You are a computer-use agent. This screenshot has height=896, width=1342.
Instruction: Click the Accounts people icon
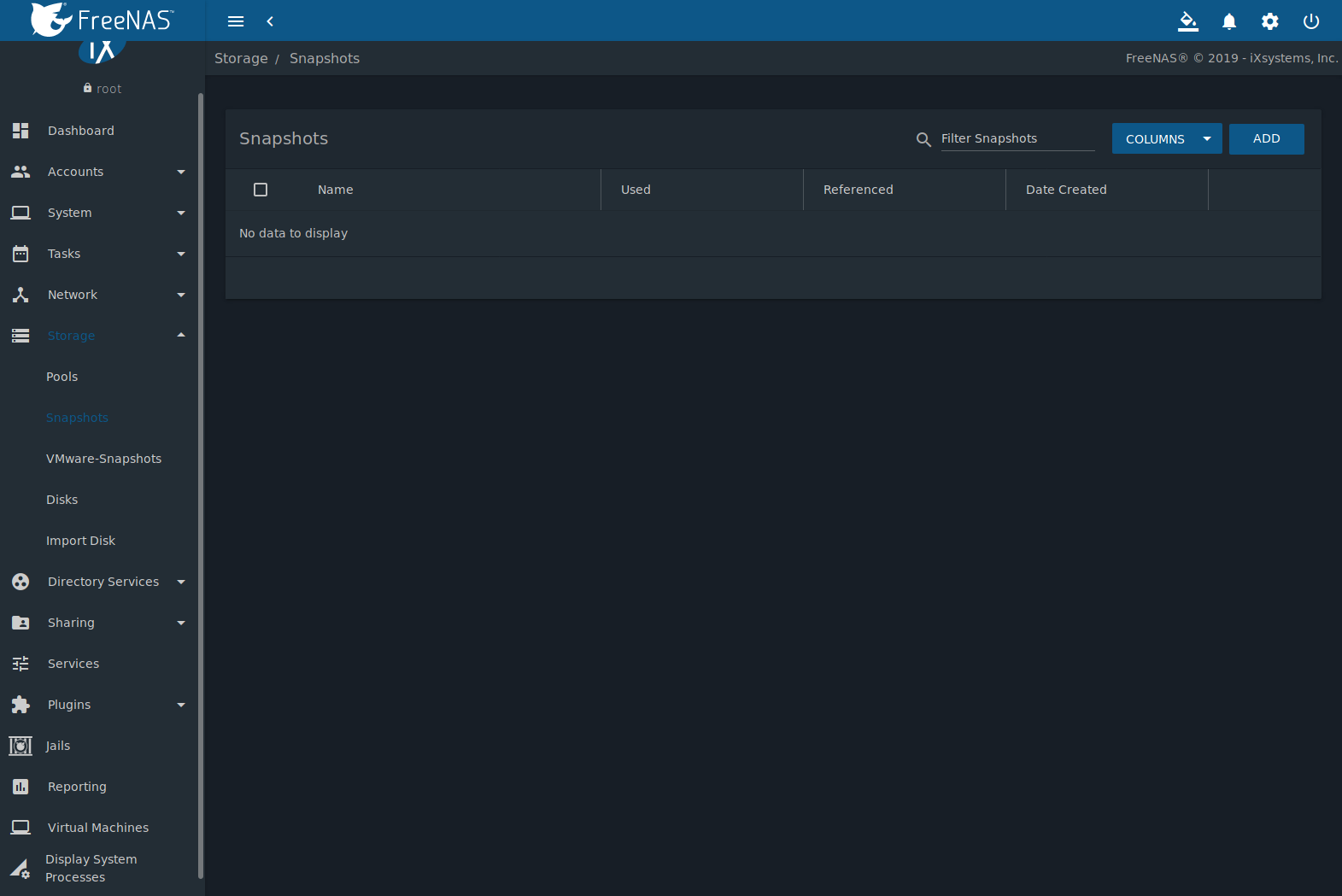pos(21,172)
